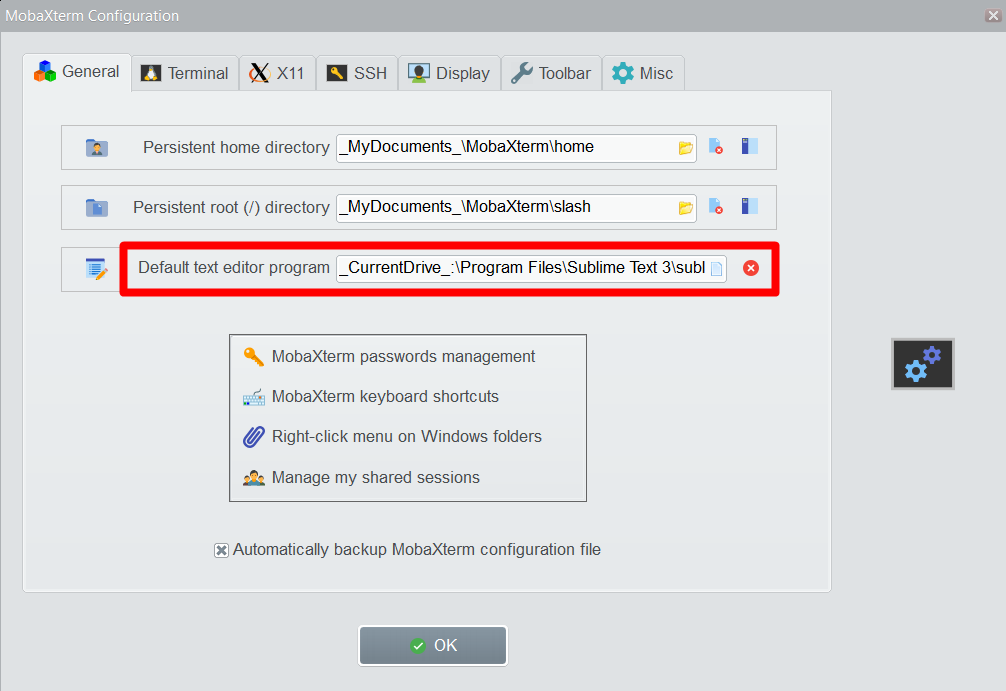The height and width of the screenshot is (691, 1006).
Task: Clear the persistent home directory setting
Action: point(717,147)
